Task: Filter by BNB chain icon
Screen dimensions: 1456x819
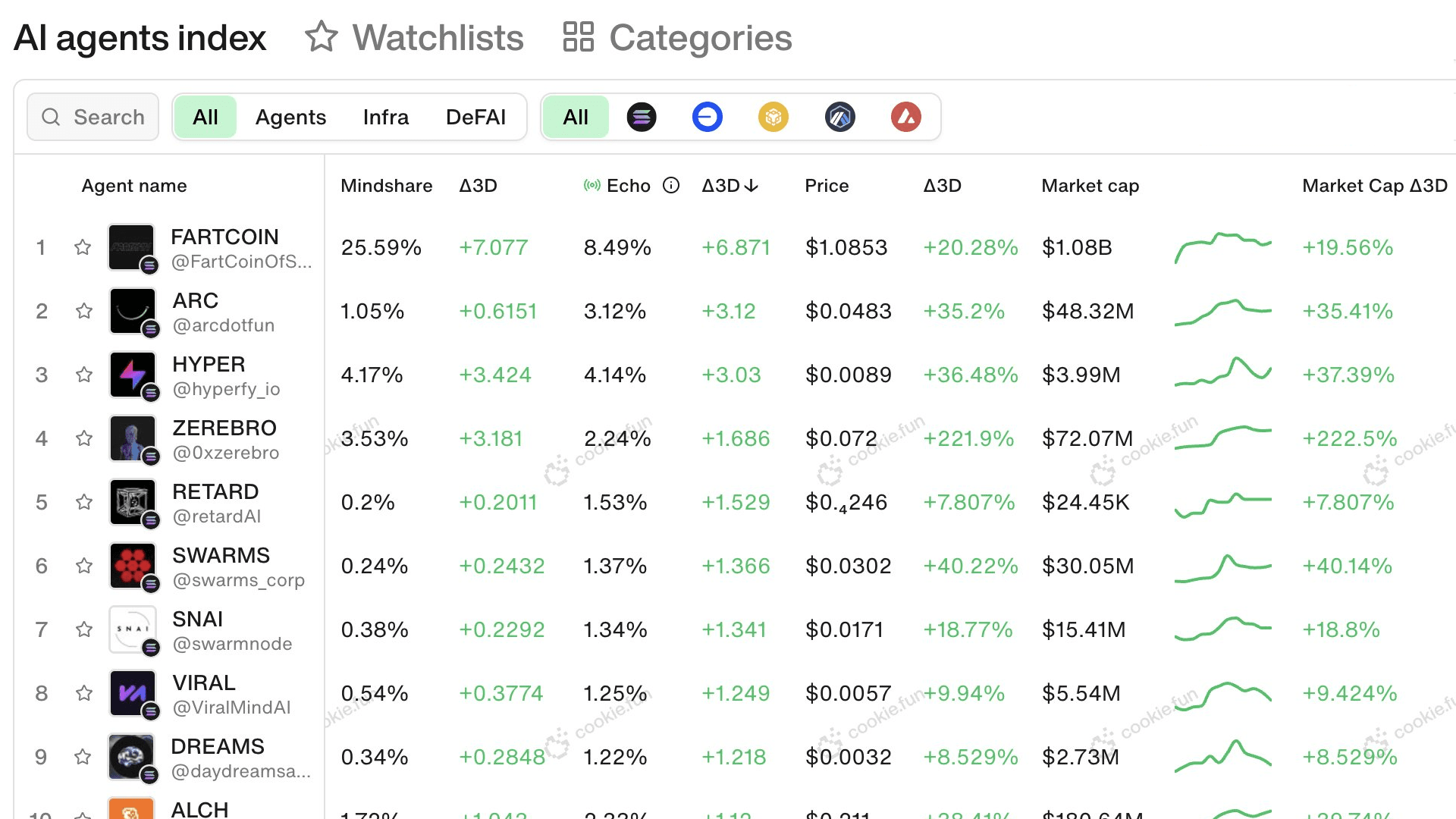Action: point(773,118)
